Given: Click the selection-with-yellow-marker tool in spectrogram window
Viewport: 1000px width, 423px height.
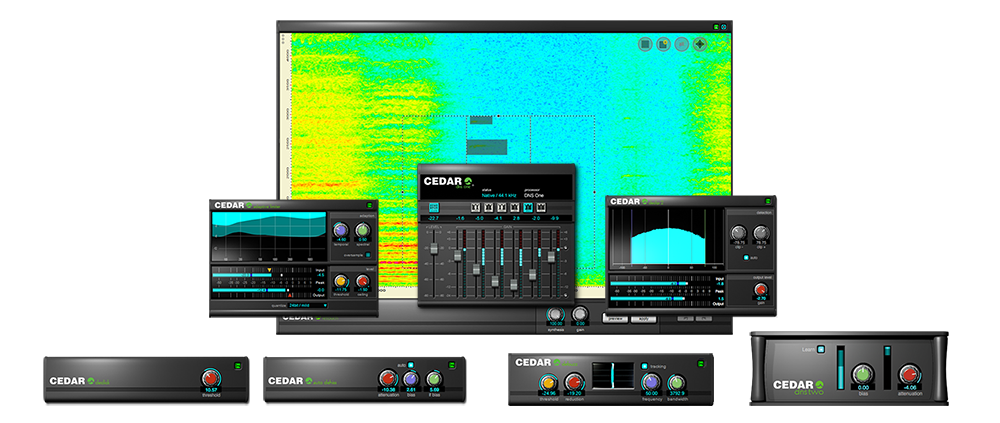Looking at the screenshot, I should (663, 44).
